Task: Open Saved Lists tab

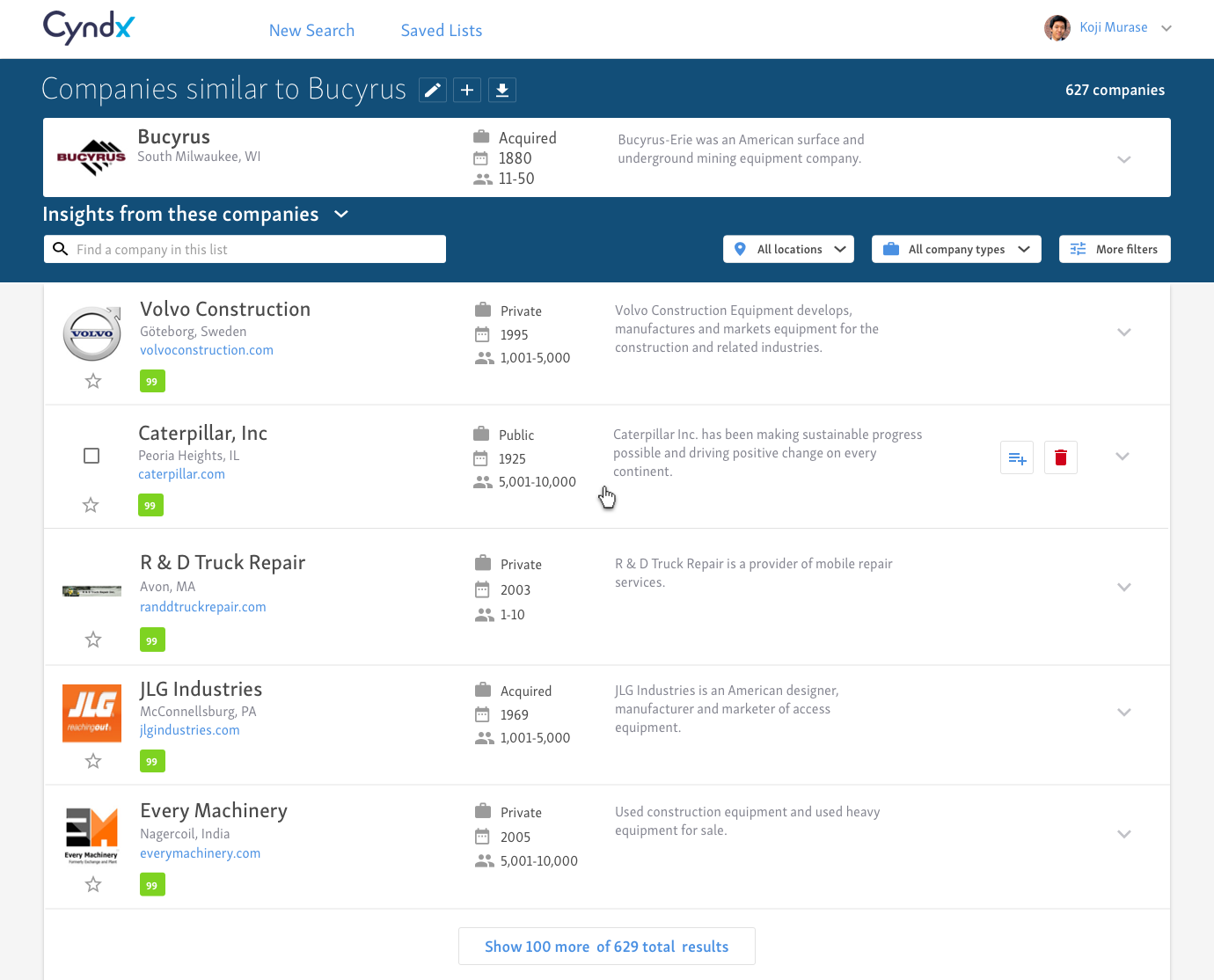Action: [442, 31]
